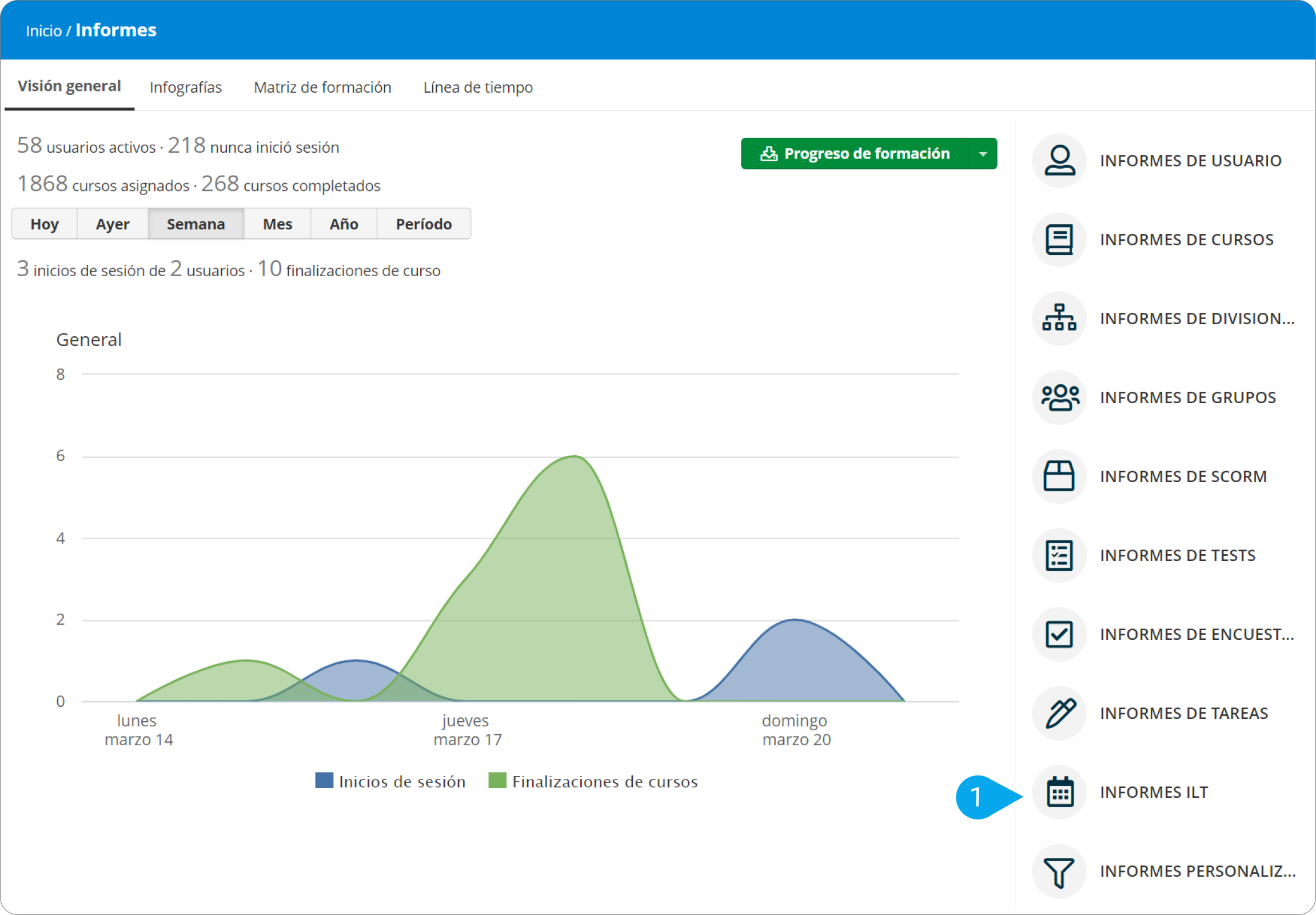Image resolution: width=1316 pixels, height=915 pixels.
Task: Click the Inicios de sesión legend label
Action: 402,782
